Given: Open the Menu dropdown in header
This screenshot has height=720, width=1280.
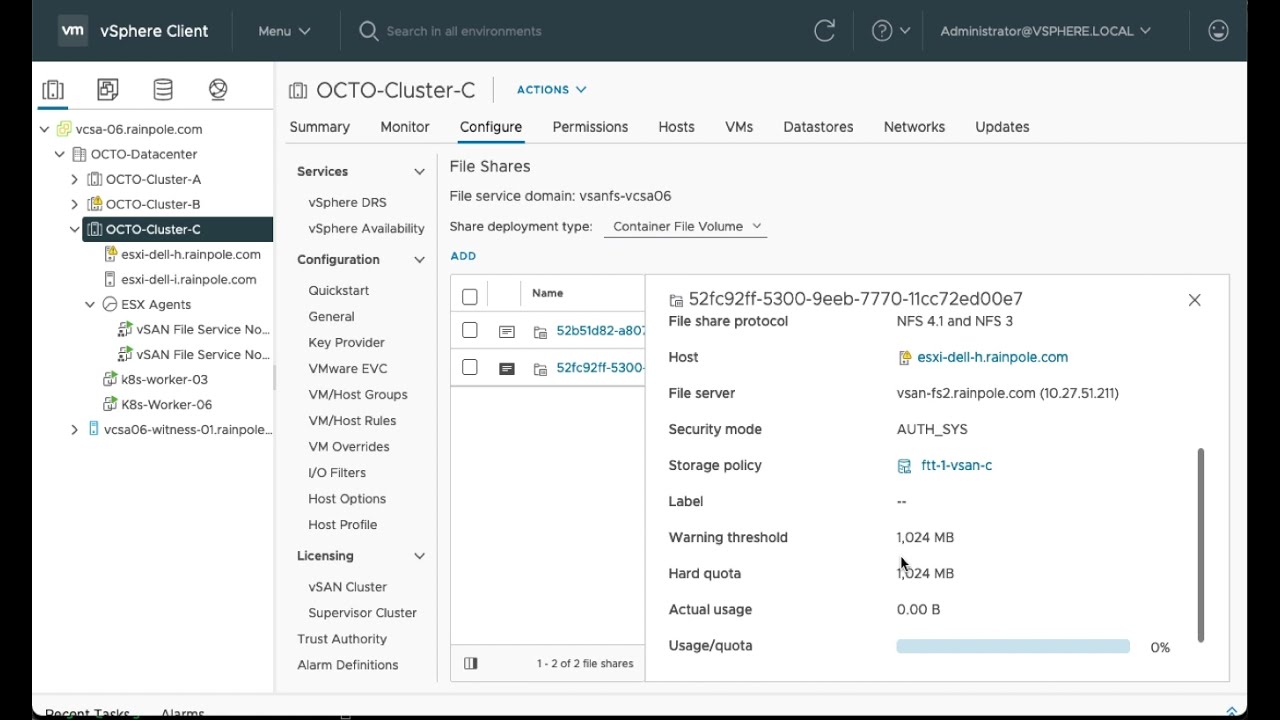Looking at the screenshot, I should pyautogui.click(x=284, y=31).
